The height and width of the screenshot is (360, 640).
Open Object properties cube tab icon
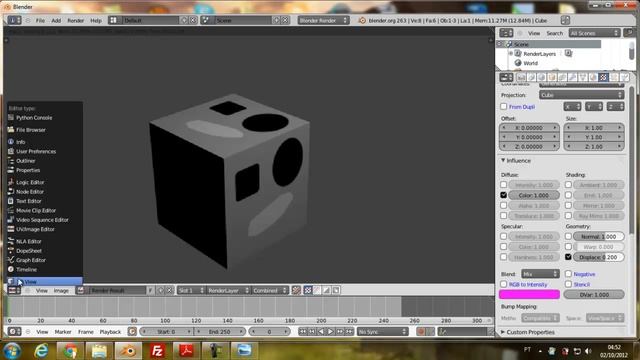pos(552,77)
